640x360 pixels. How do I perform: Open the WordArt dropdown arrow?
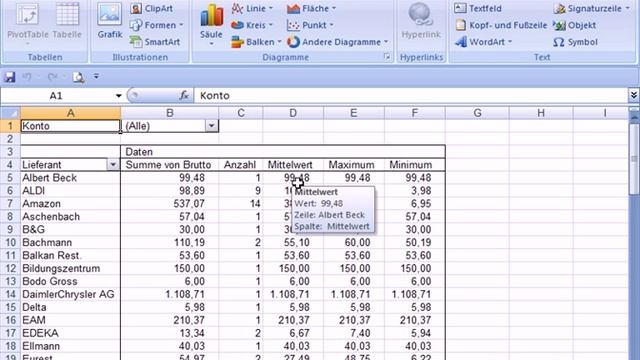pos(510,42)
